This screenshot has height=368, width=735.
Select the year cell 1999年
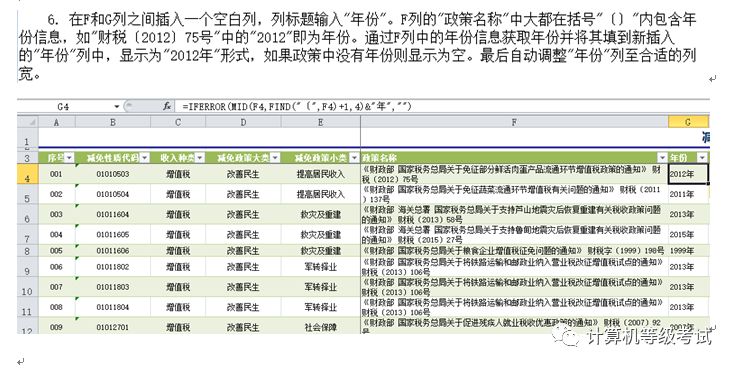[x=688, y=251]
